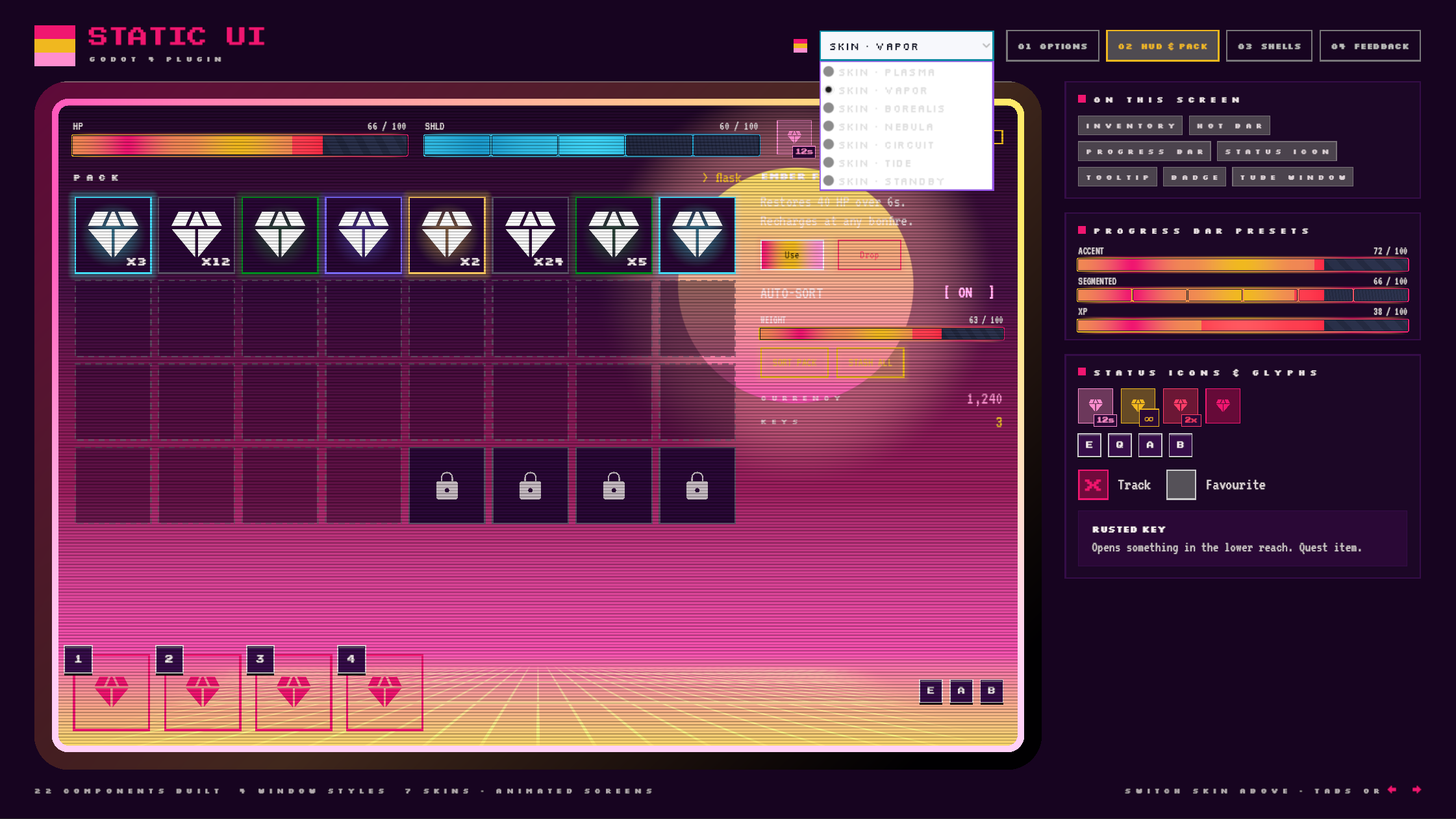Click the gold infinity status icon
This screenshot has width=1456, height=819.
click(x=1138, y=406)
